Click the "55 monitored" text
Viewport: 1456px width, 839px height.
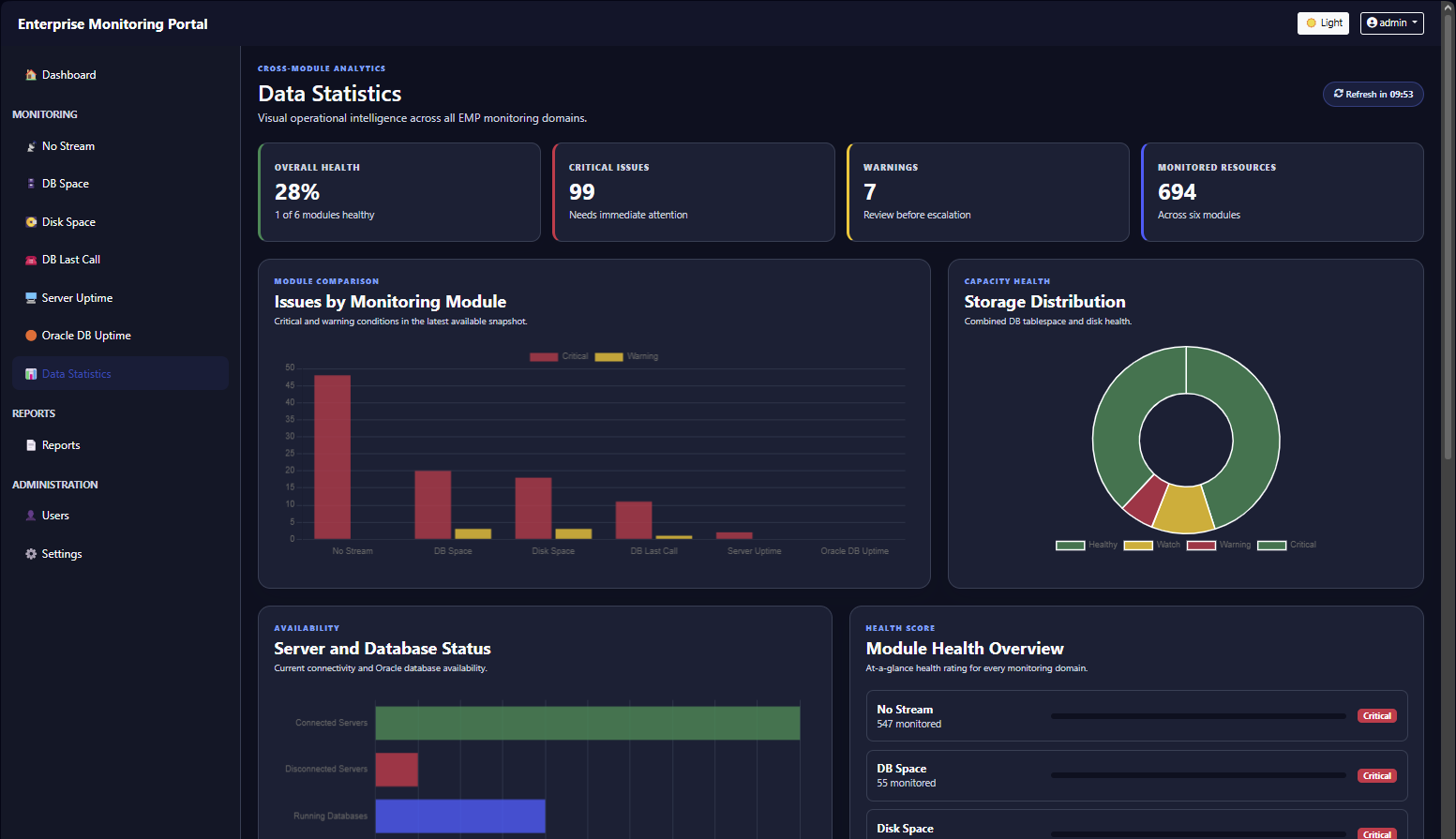pyautogui.click(x=907, y=783)
